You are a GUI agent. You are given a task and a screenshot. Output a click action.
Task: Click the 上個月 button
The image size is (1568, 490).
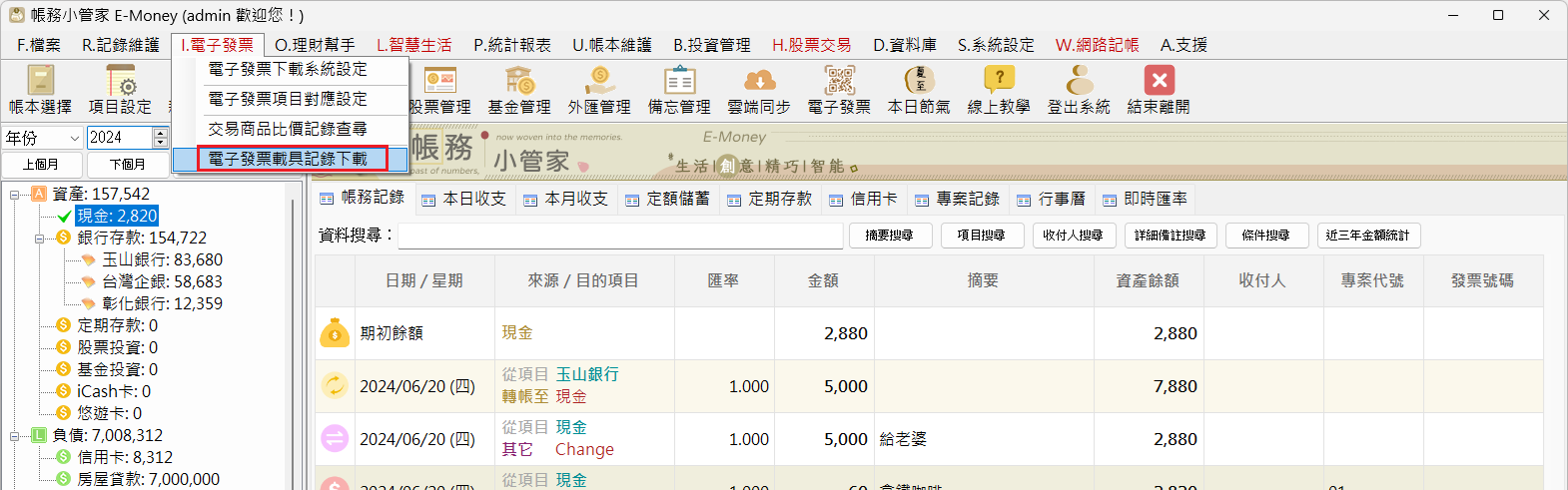pos(41,165)
